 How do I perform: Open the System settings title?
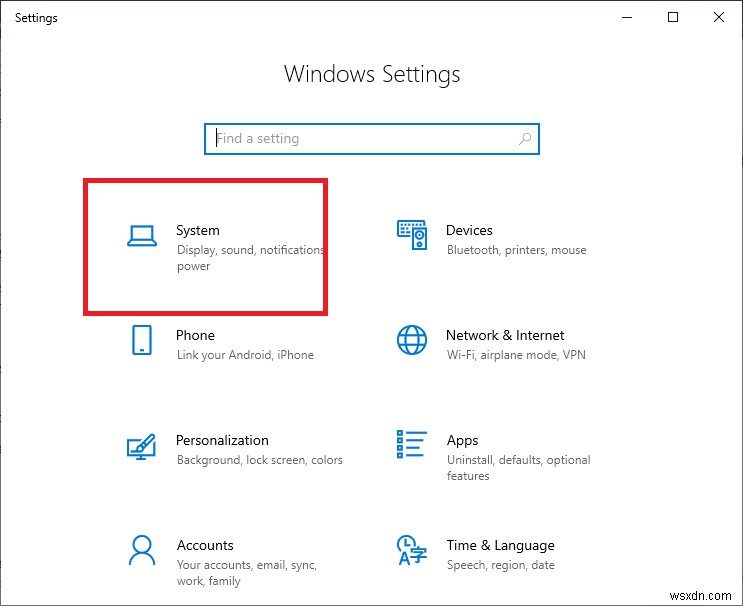(x=198, y=231)
